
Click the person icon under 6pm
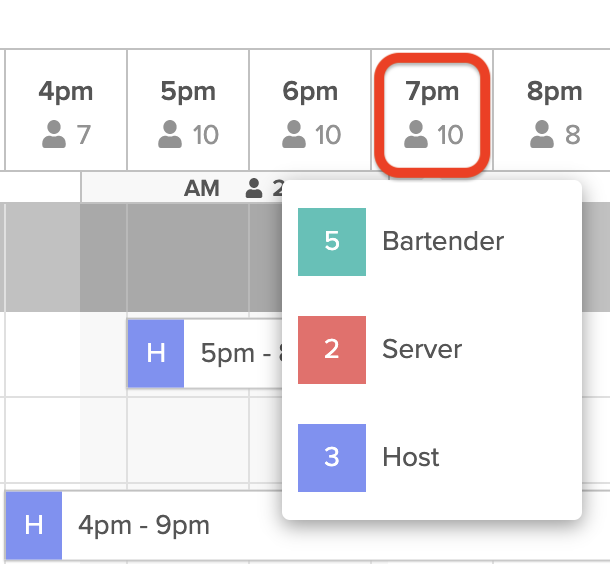click(x=294, y=134)
